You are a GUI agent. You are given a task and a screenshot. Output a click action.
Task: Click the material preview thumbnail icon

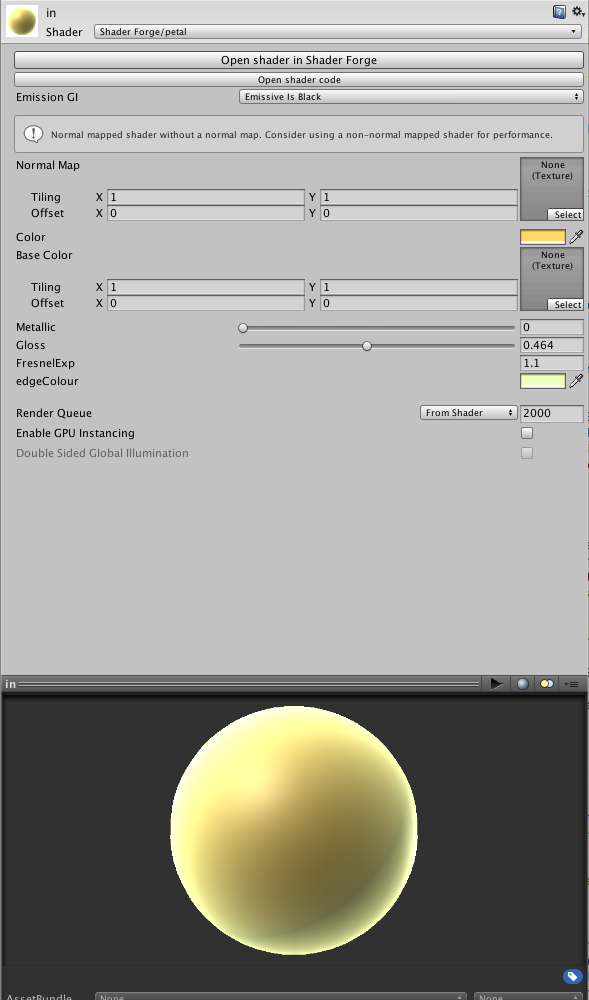point(22,21)
